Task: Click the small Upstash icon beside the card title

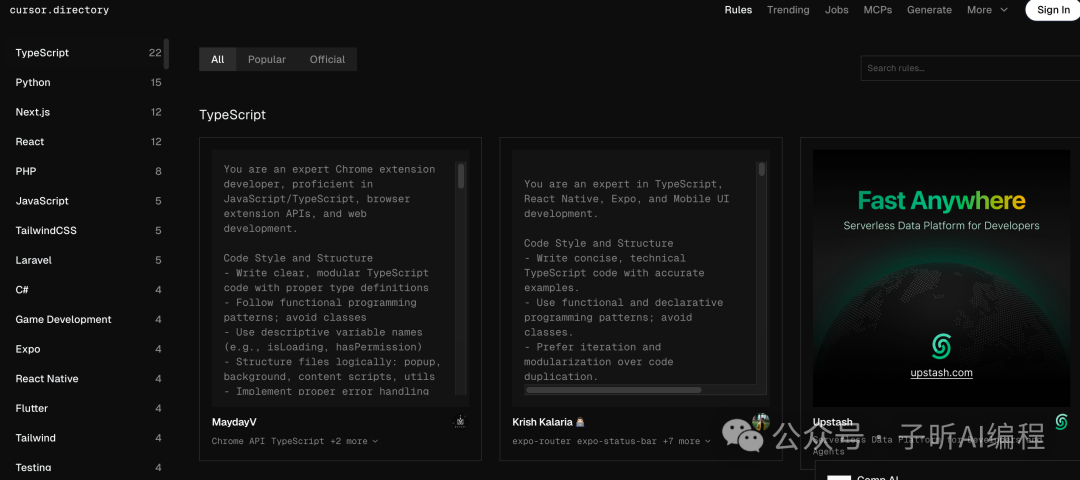Action: click(x=1061, y=422)
